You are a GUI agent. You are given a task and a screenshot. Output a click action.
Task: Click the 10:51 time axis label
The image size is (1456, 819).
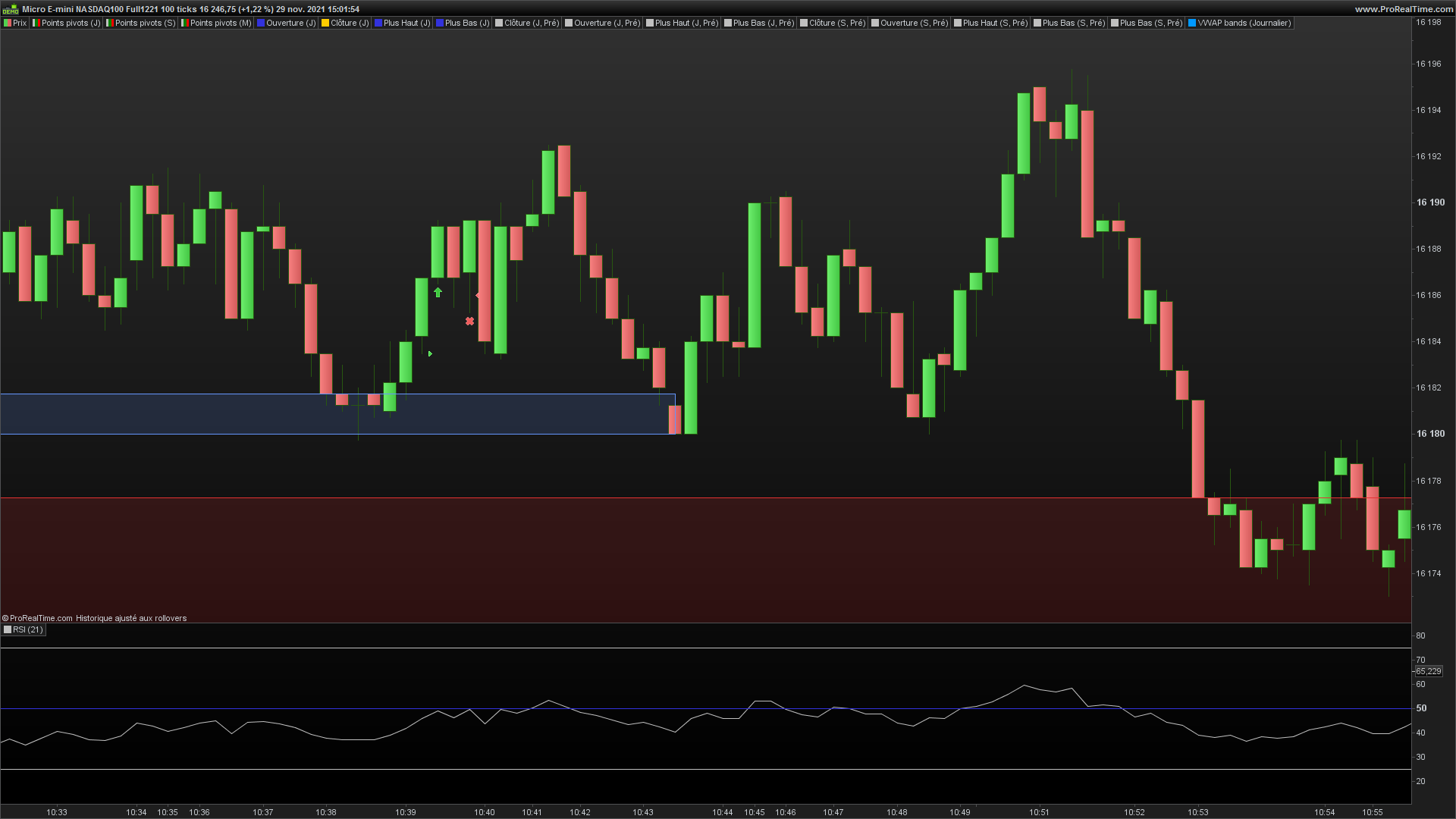1039,812
